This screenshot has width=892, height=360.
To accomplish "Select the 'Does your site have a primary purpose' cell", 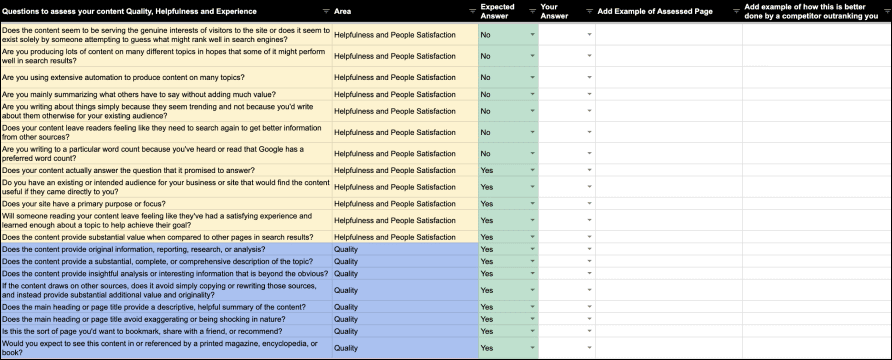I will point(166,204).
